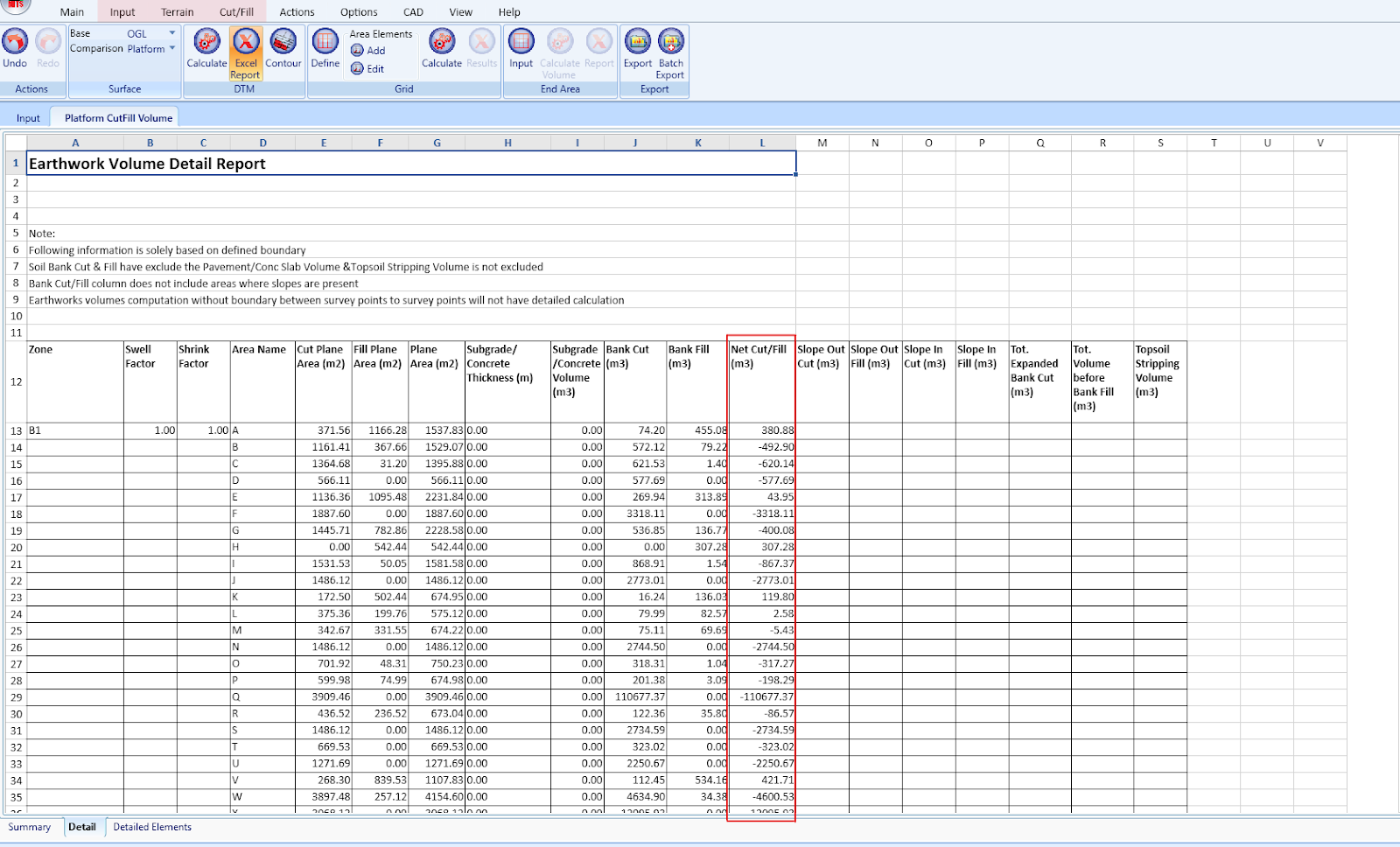
Task: Expand the Base surface OGL dropdown
Action: (x=172, y=33)
